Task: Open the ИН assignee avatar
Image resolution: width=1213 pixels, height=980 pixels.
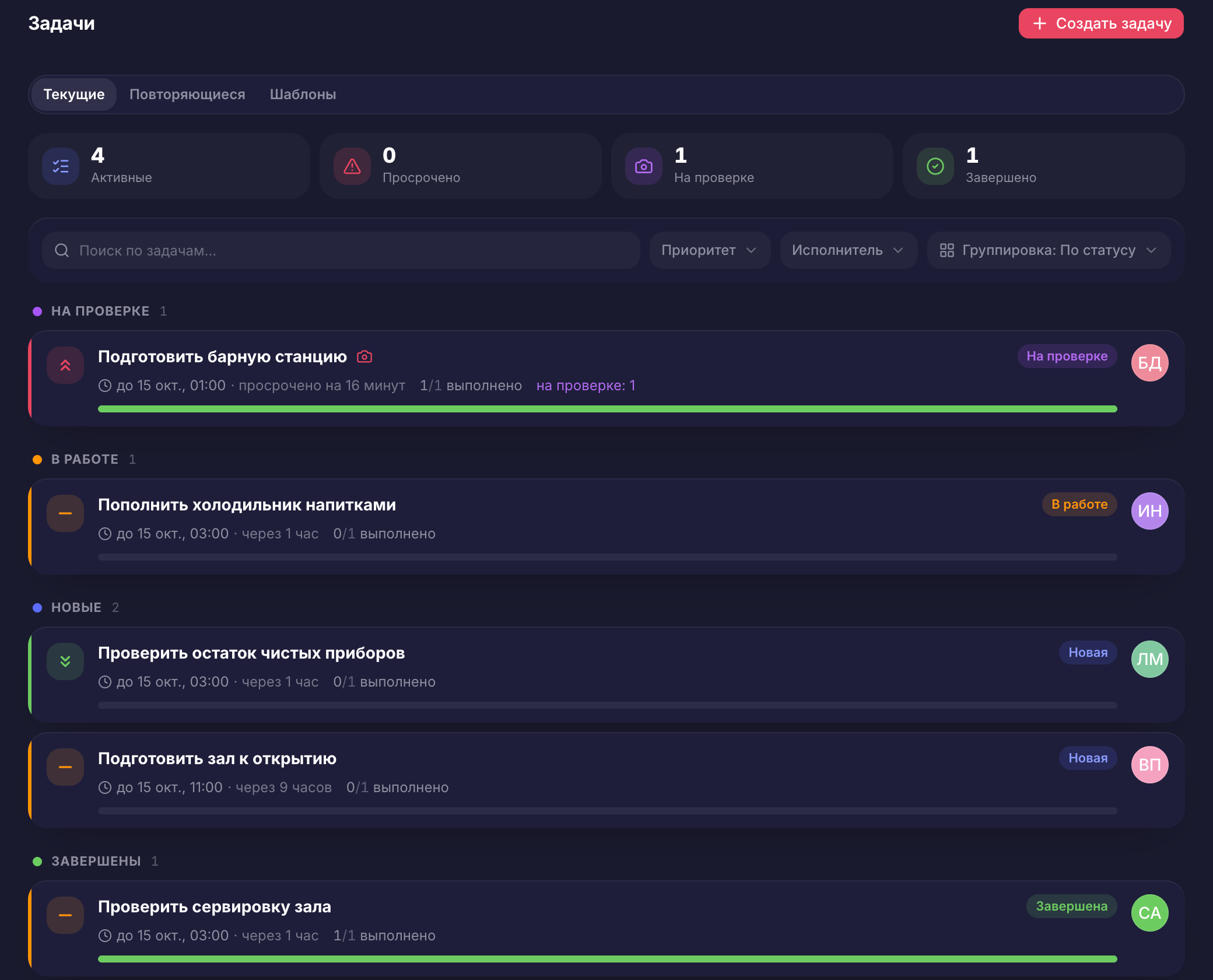Action: click(1150, 511)
